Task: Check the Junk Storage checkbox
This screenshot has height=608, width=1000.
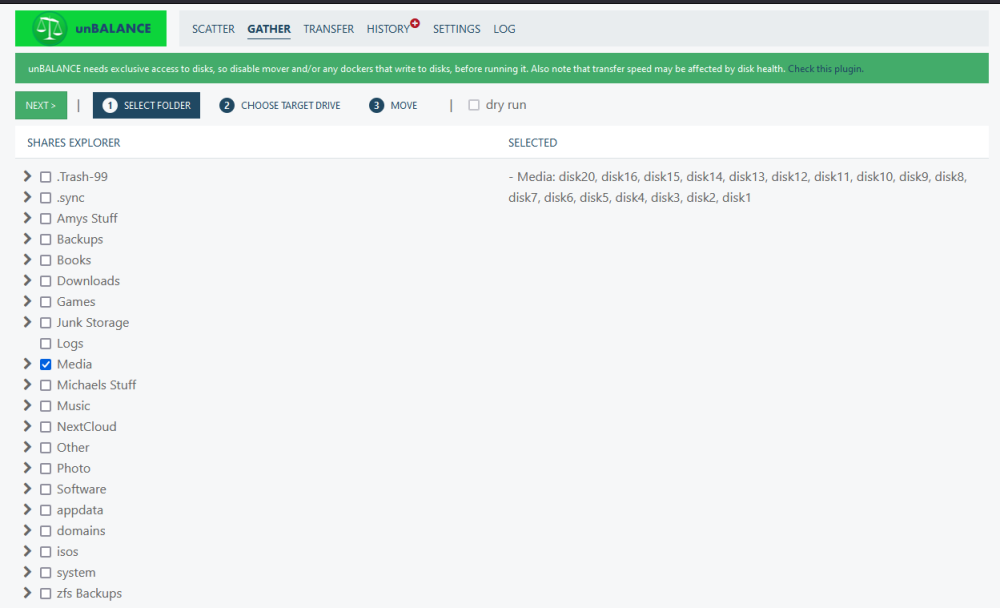Action: pos(45,323)
